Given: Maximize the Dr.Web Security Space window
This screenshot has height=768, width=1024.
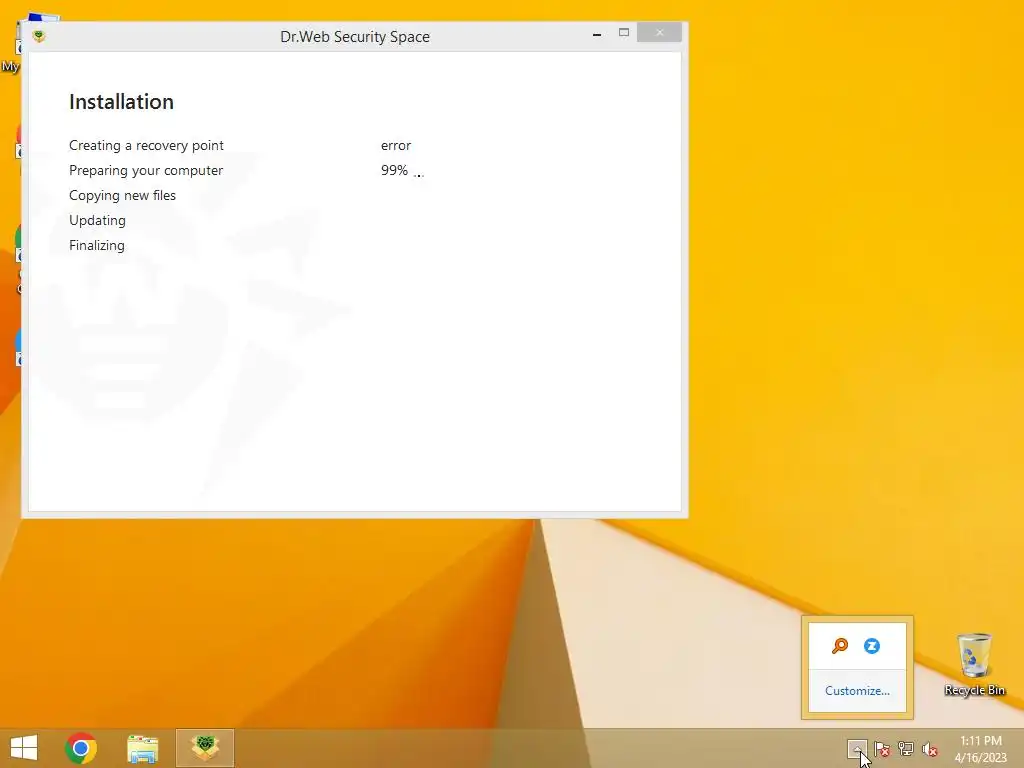Looking at the screenshot, I should point(624,33).
